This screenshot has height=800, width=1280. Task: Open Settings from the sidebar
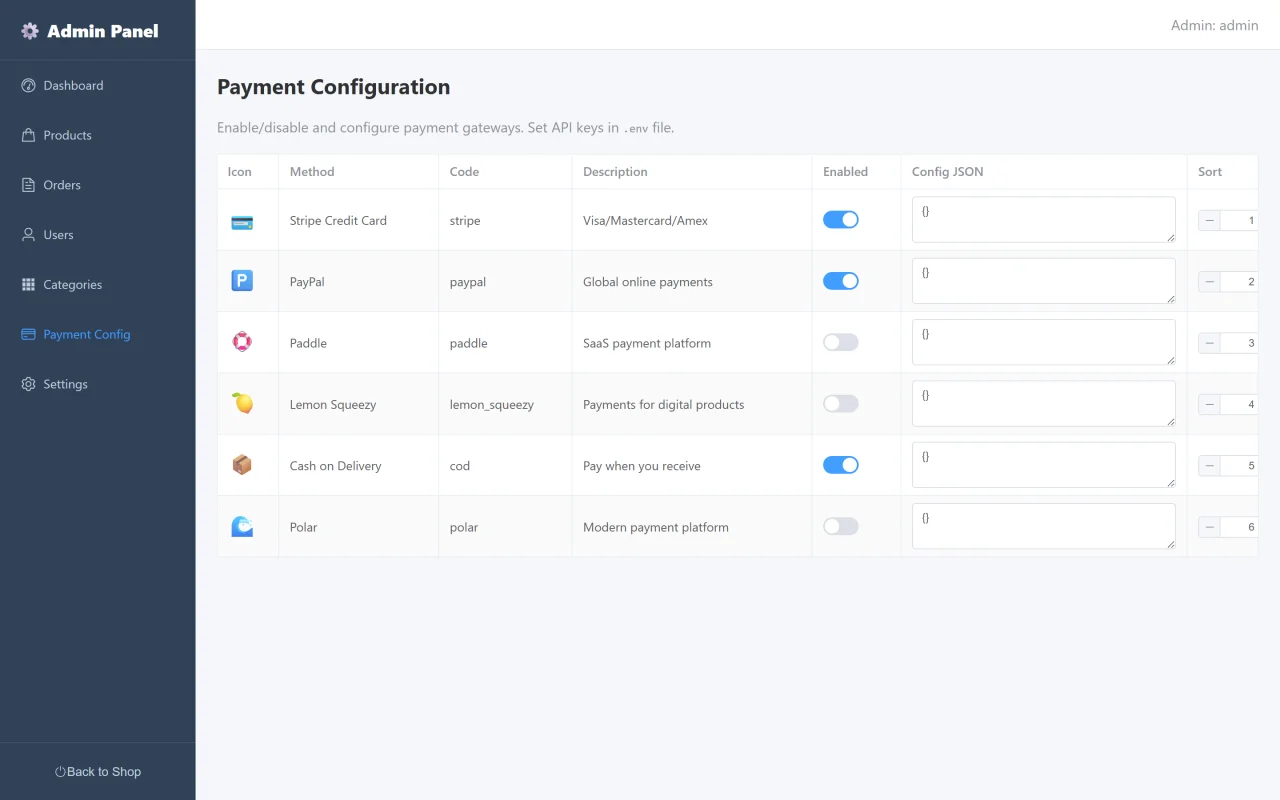pyautogui.click(x=98, y=384)
